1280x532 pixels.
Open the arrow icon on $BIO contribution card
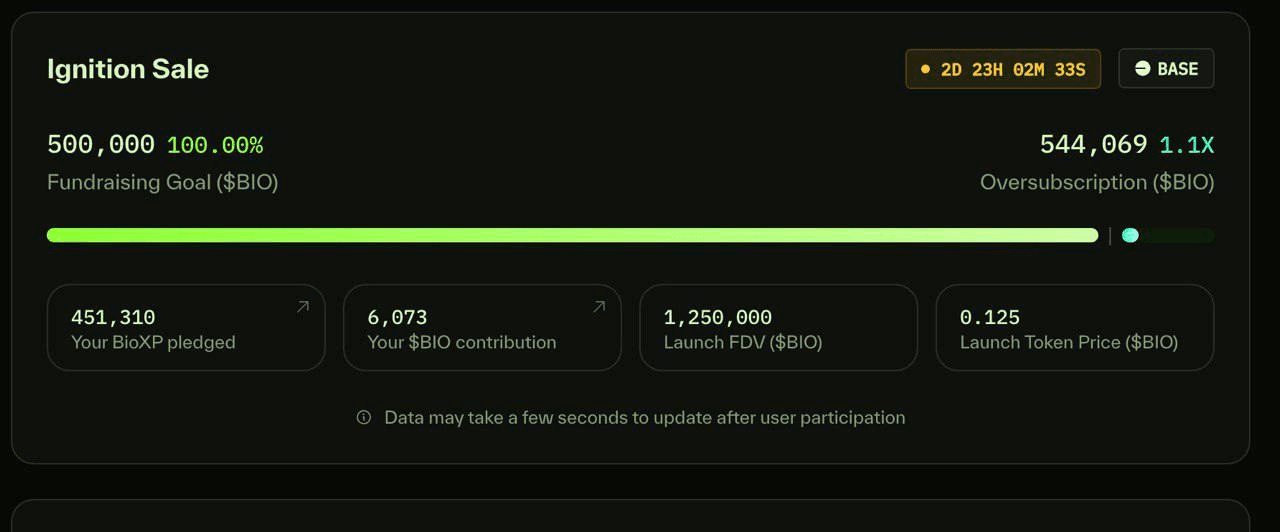pyautogui.click(x=599, y=307)
